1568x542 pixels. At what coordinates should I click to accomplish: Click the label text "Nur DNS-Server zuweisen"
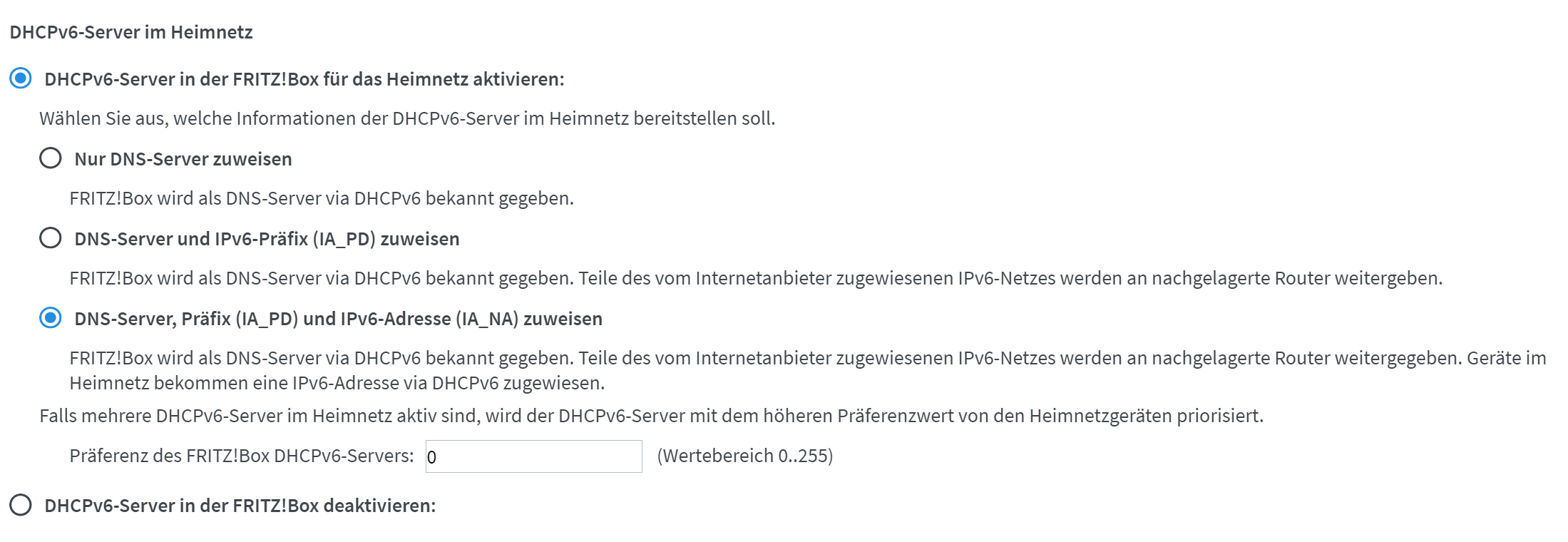click(183, 159)
